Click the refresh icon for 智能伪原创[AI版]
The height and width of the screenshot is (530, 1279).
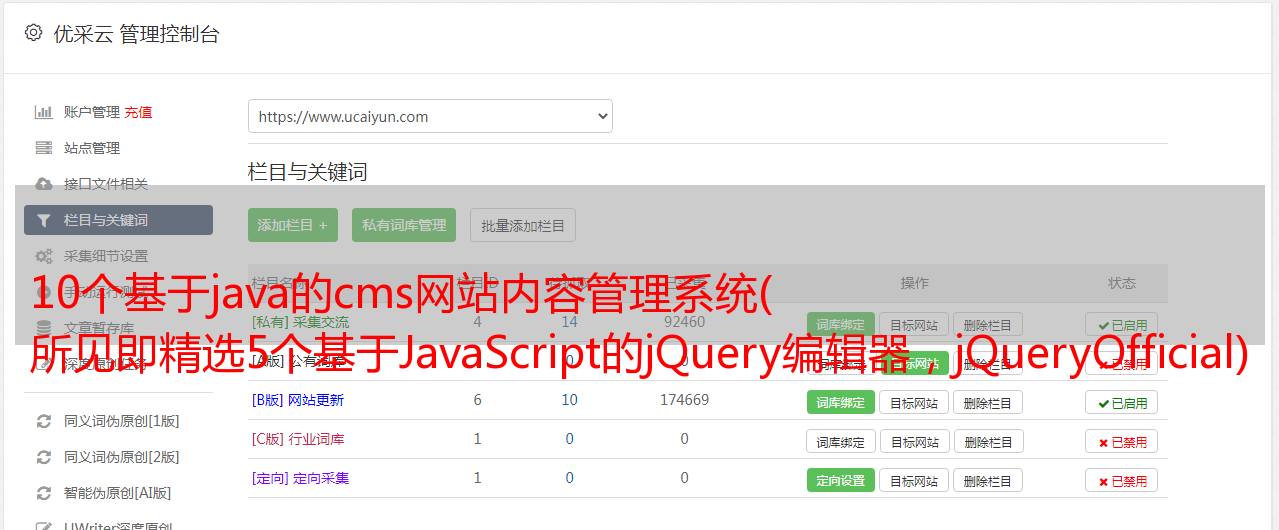[x=44, y=493]
